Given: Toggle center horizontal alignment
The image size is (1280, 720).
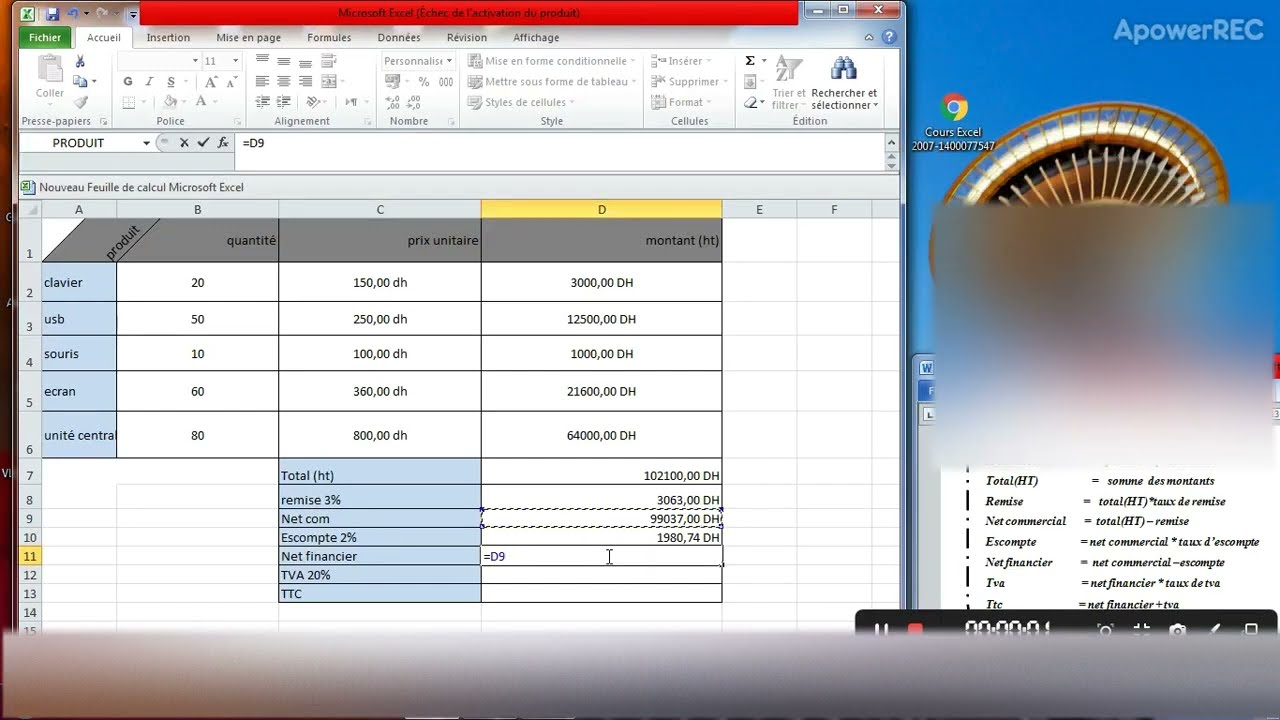Looking at the screenshot, I should tap(284, 82).
